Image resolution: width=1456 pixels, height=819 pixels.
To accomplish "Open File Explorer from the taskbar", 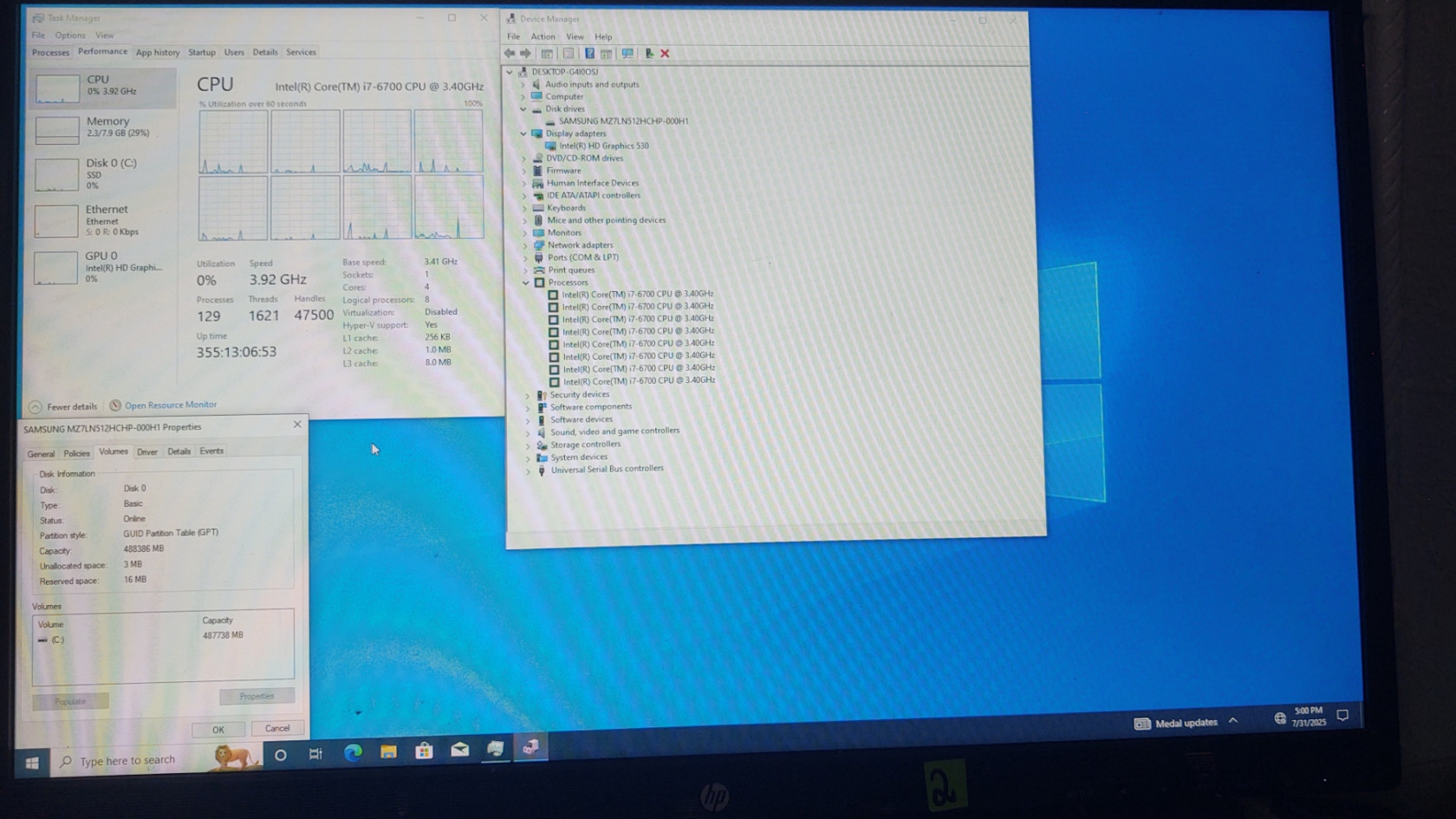I will [388, 752].
